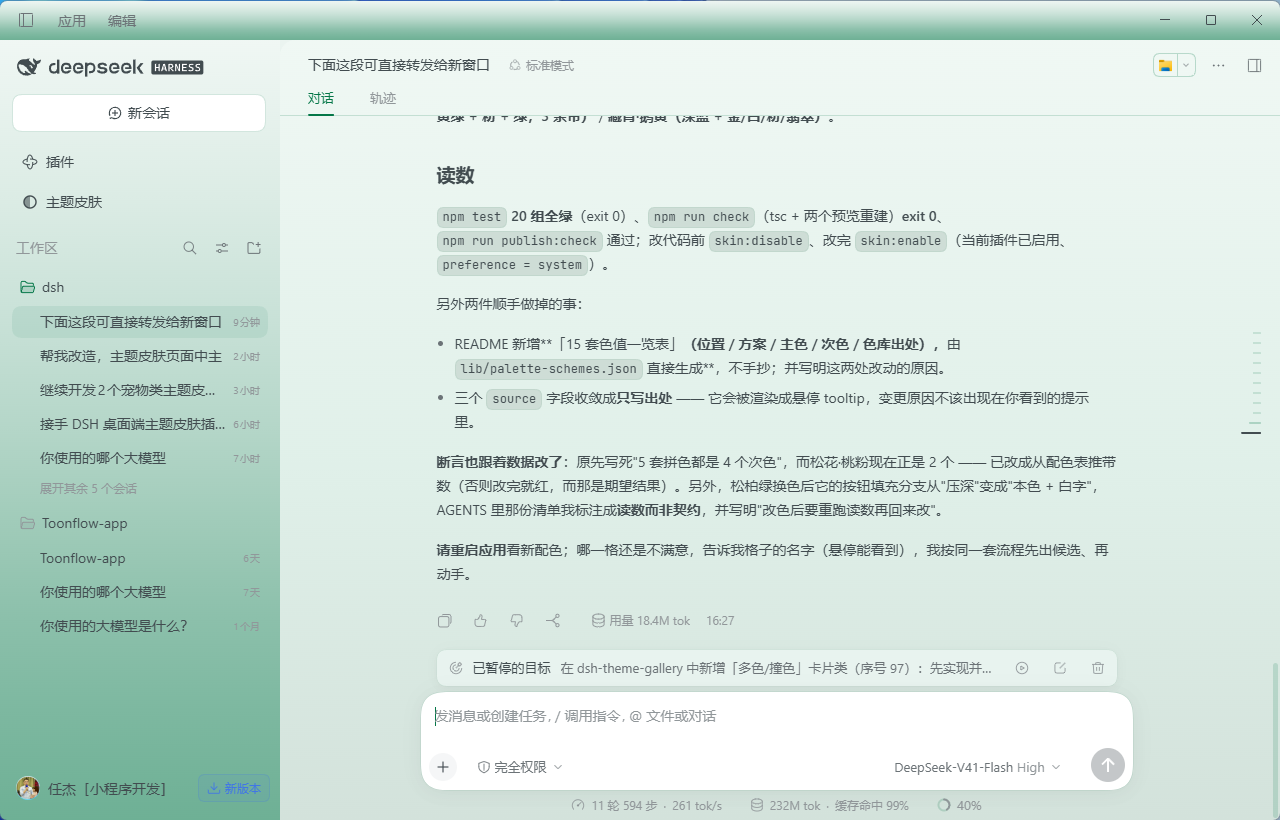Open the 应用 menu
This screenshot has height=820, width=1280.
[x=72, y=21]
